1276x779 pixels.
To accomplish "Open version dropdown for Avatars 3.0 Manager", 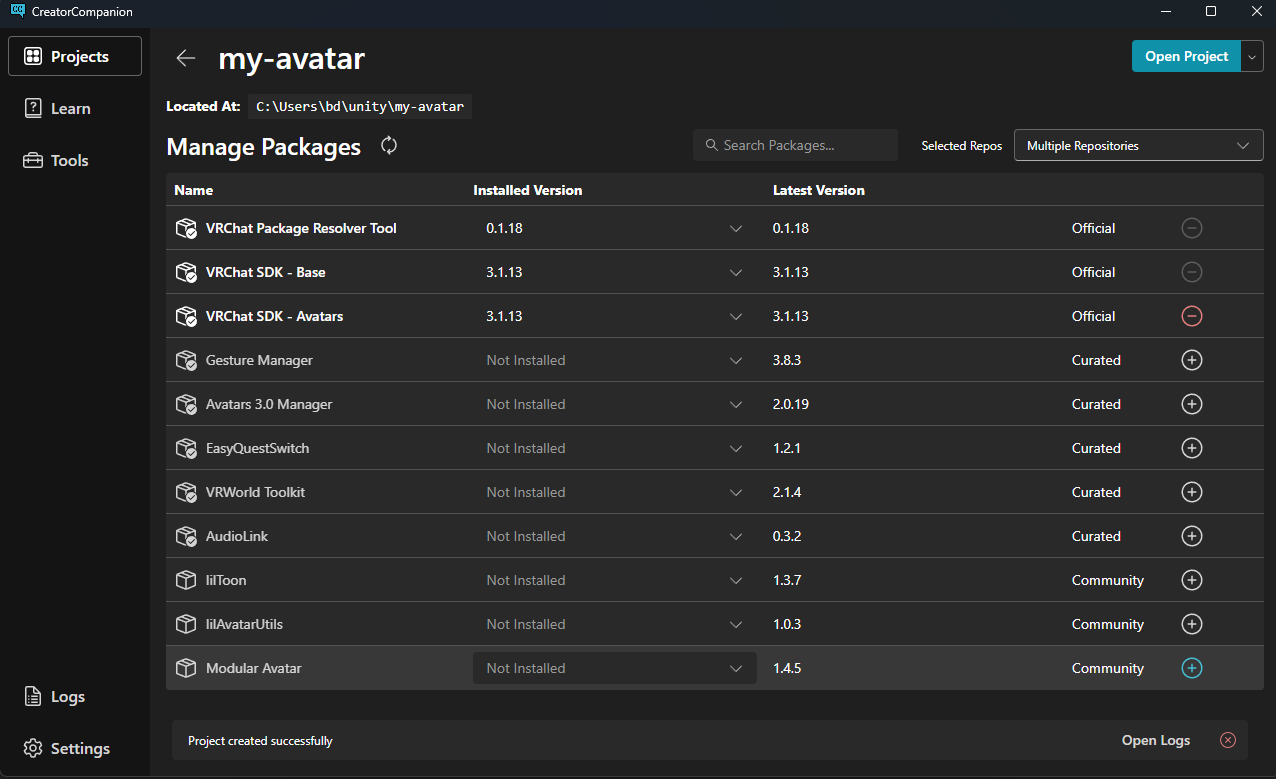I will click(614, 404).
